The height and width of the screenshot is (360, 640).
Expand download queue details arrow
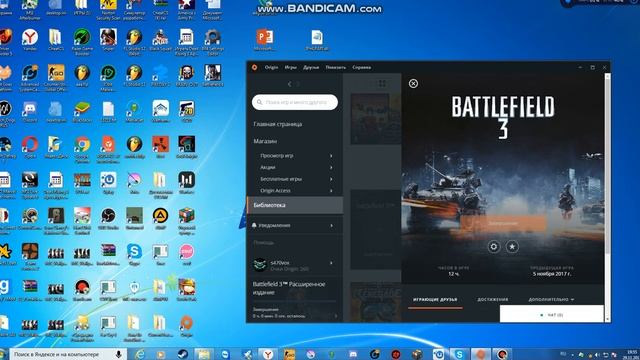336,316
